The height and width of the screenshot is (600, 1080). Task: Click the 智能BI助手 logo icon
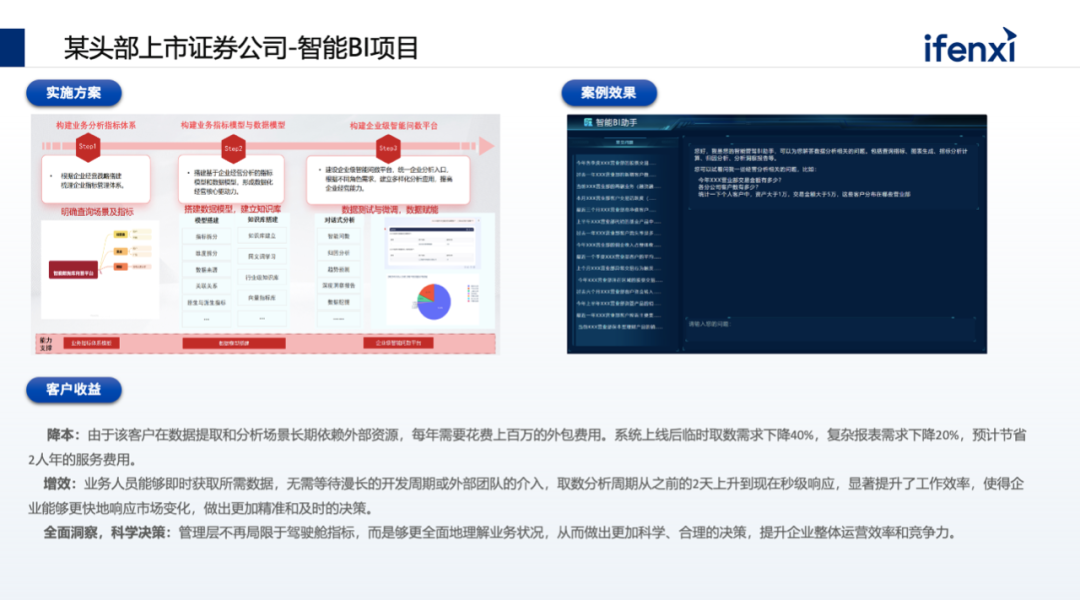(x=587, y=122)
